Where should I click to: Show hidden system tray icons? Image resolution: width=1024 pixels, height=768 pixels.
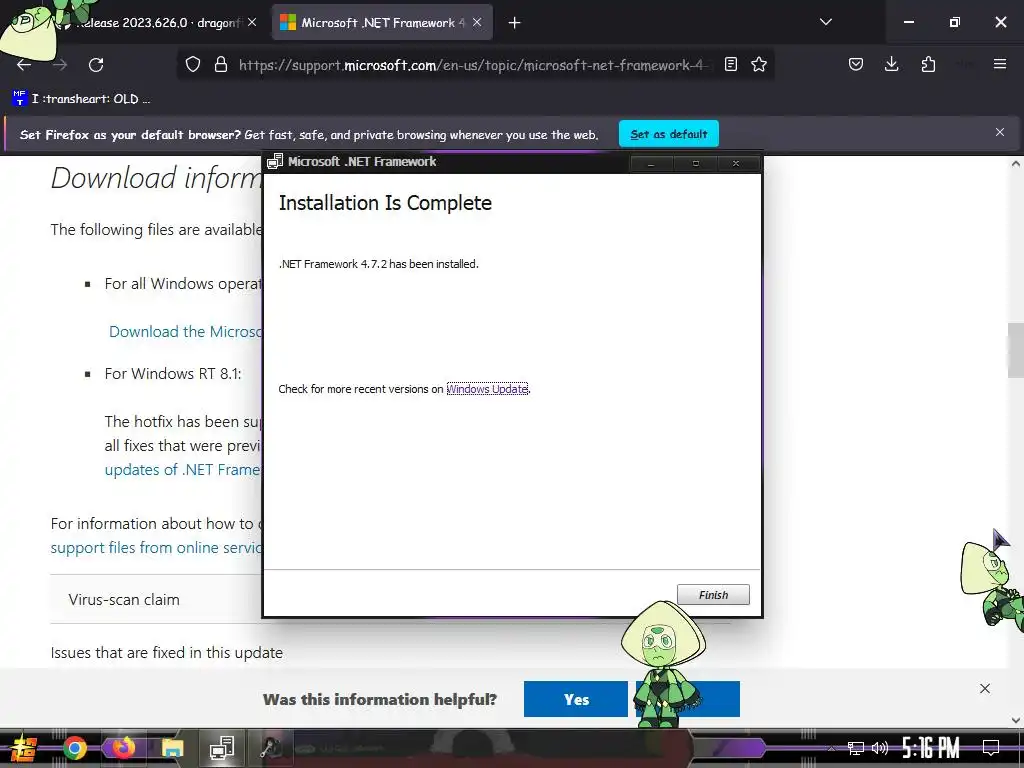click(x=831, y=748)
